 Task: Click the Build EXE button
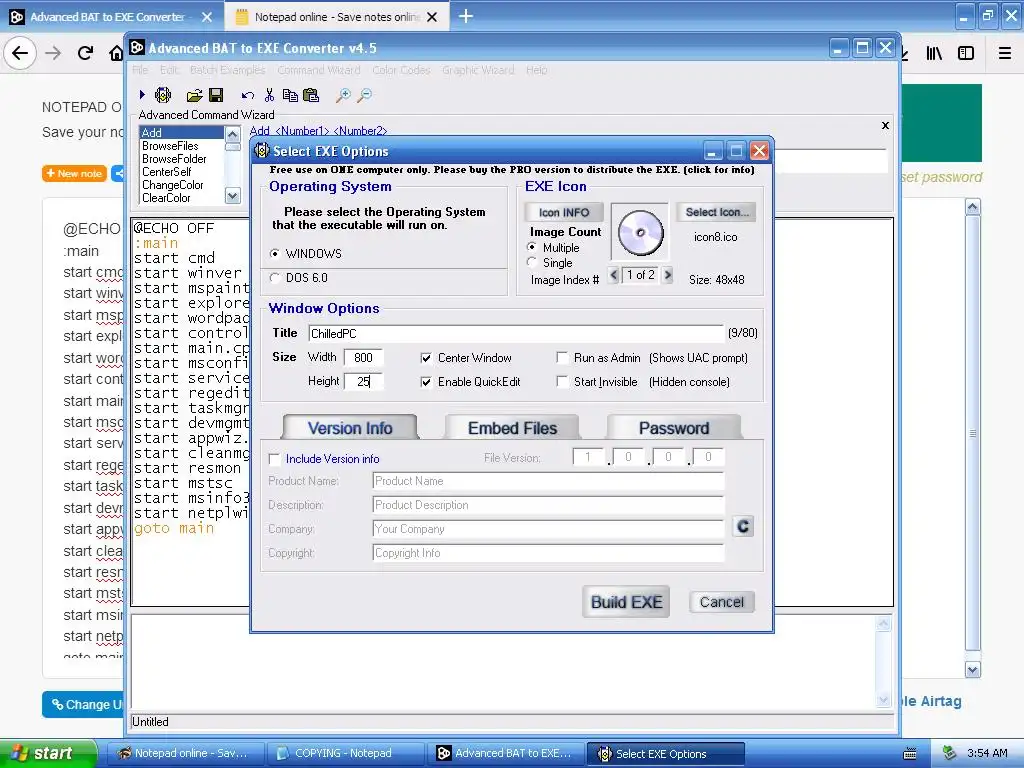pos(626,602)
